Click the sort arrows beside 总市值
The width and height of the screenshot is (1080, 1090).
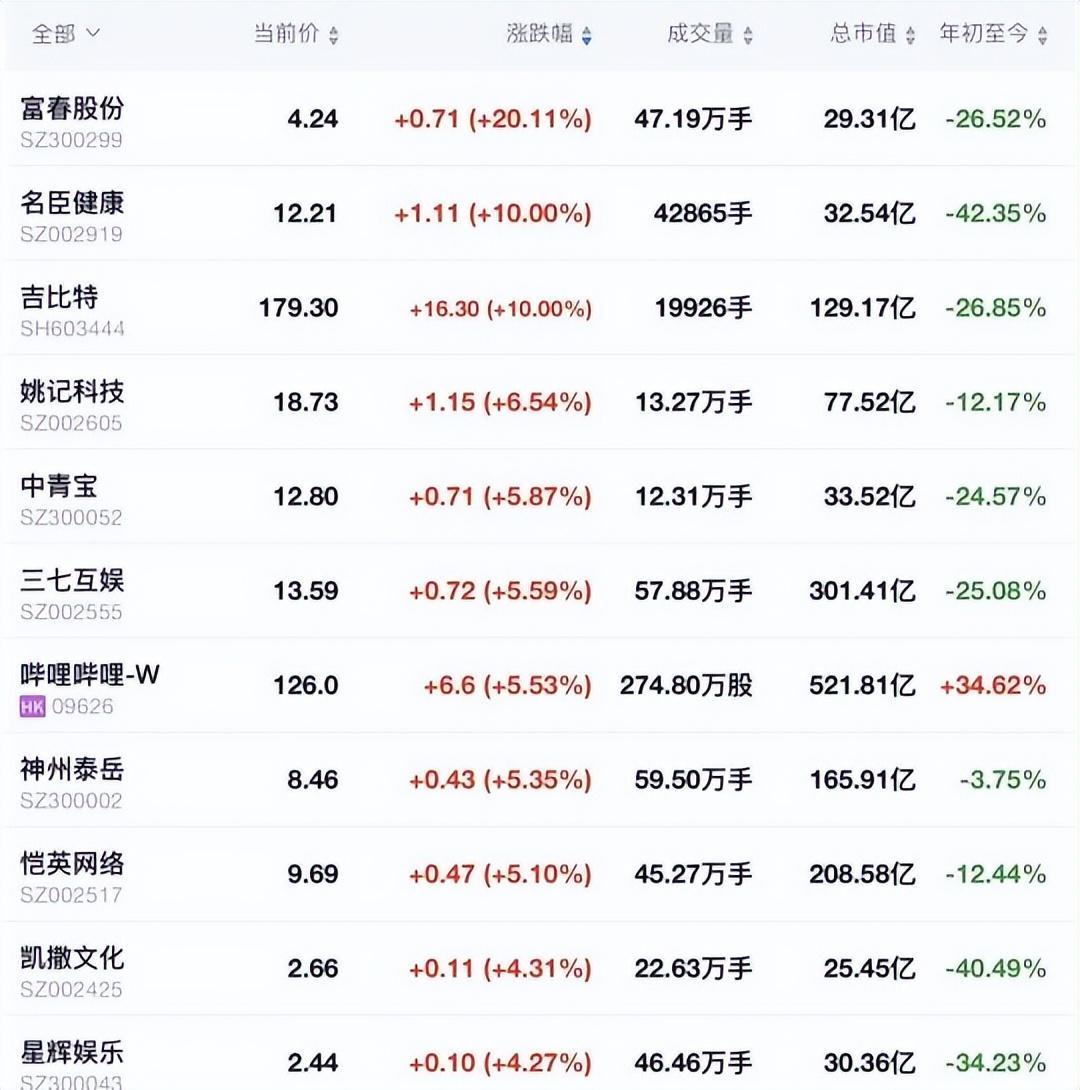click(910, 35)
